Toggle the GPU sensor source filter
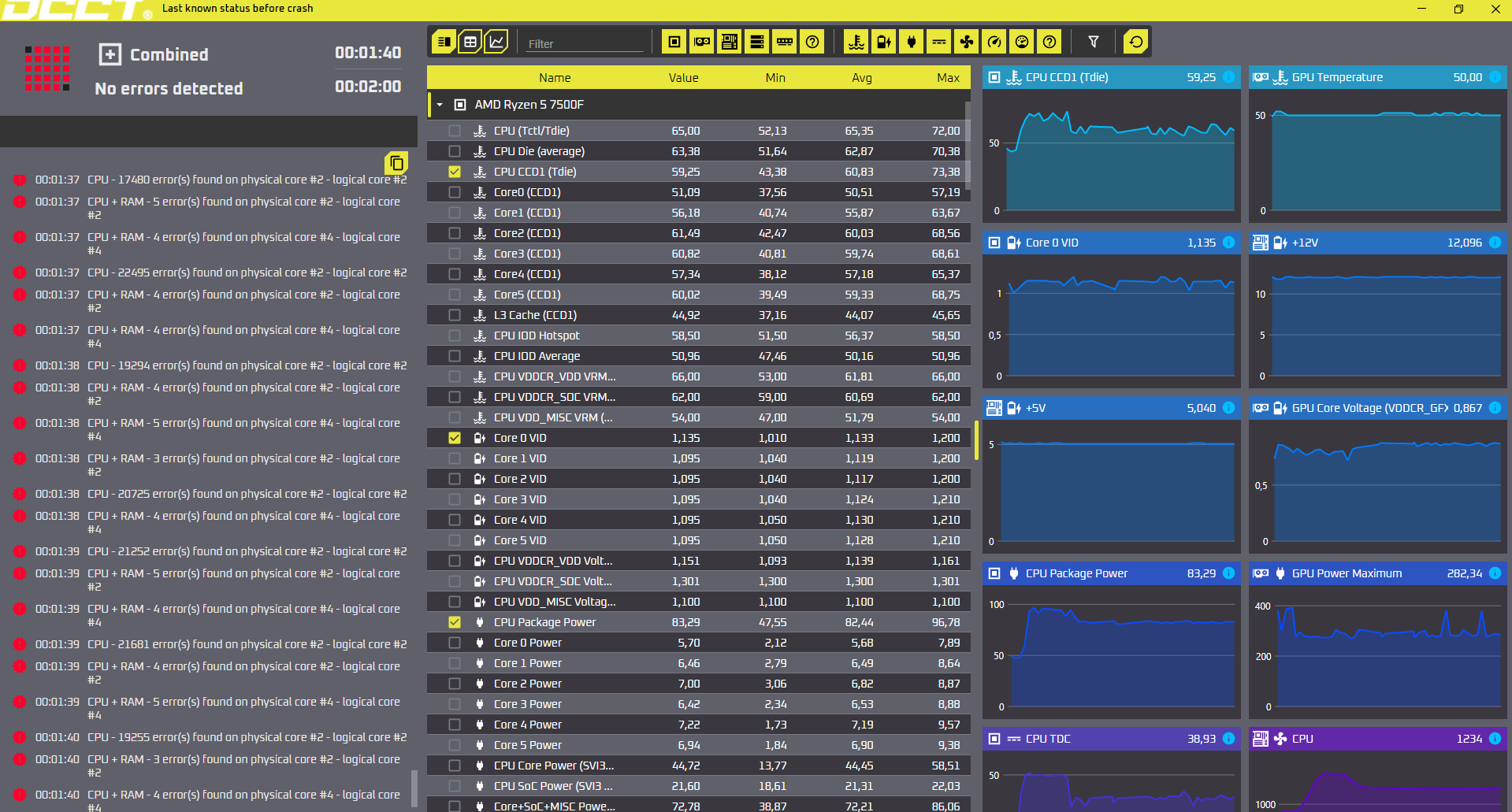Image resolution: width=1512 pixels, height=812 pixels. tap(702, 42)
